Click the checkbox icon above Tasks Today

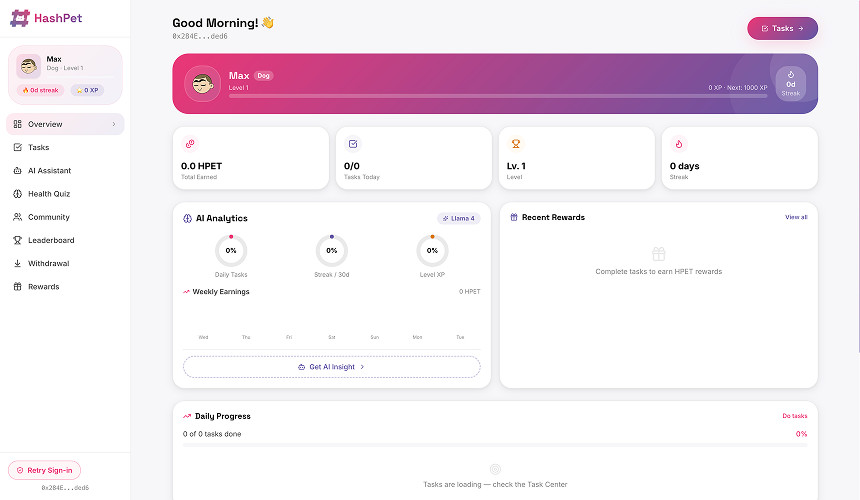353,144
